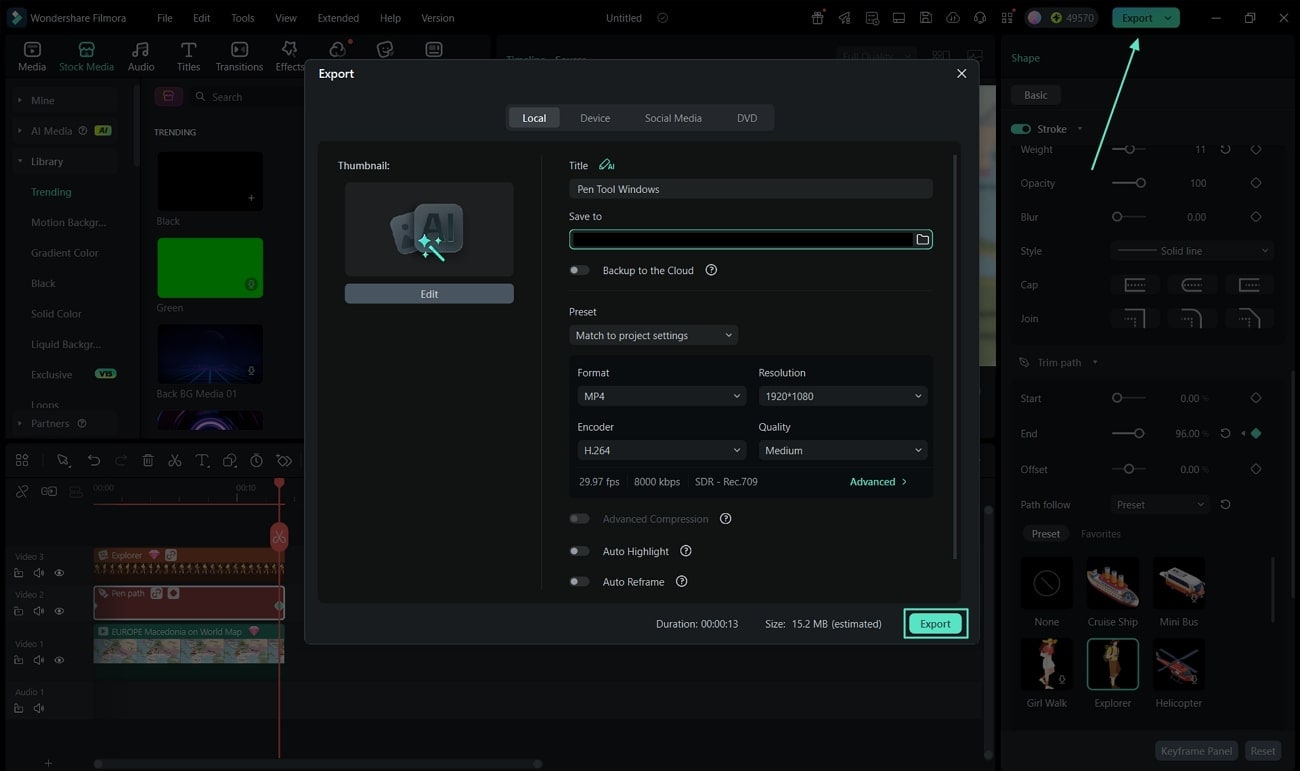The image size is (1300, 771).
Task: Open the Save to folder browser icon
Action: pos(921,239)
